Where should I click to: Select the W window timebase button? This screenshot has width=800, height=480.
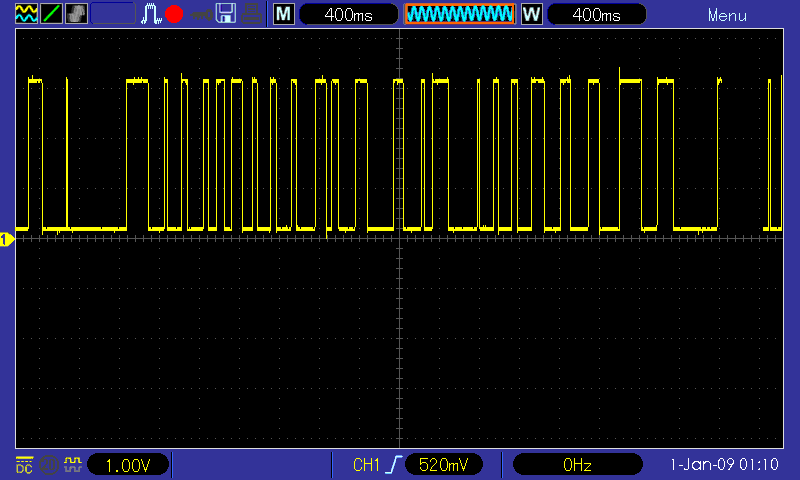click(x=532, y=14)
